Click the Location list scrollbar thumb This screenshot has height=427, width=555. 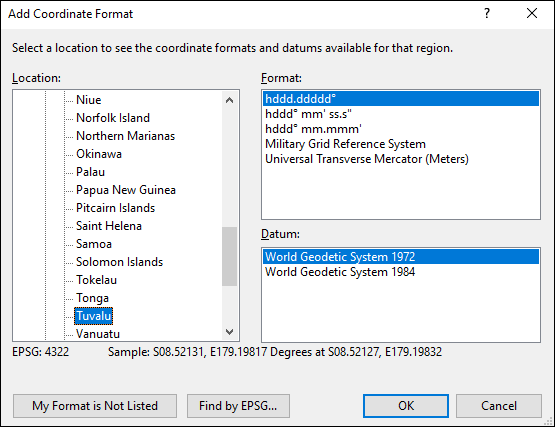[x=229, y=256]
